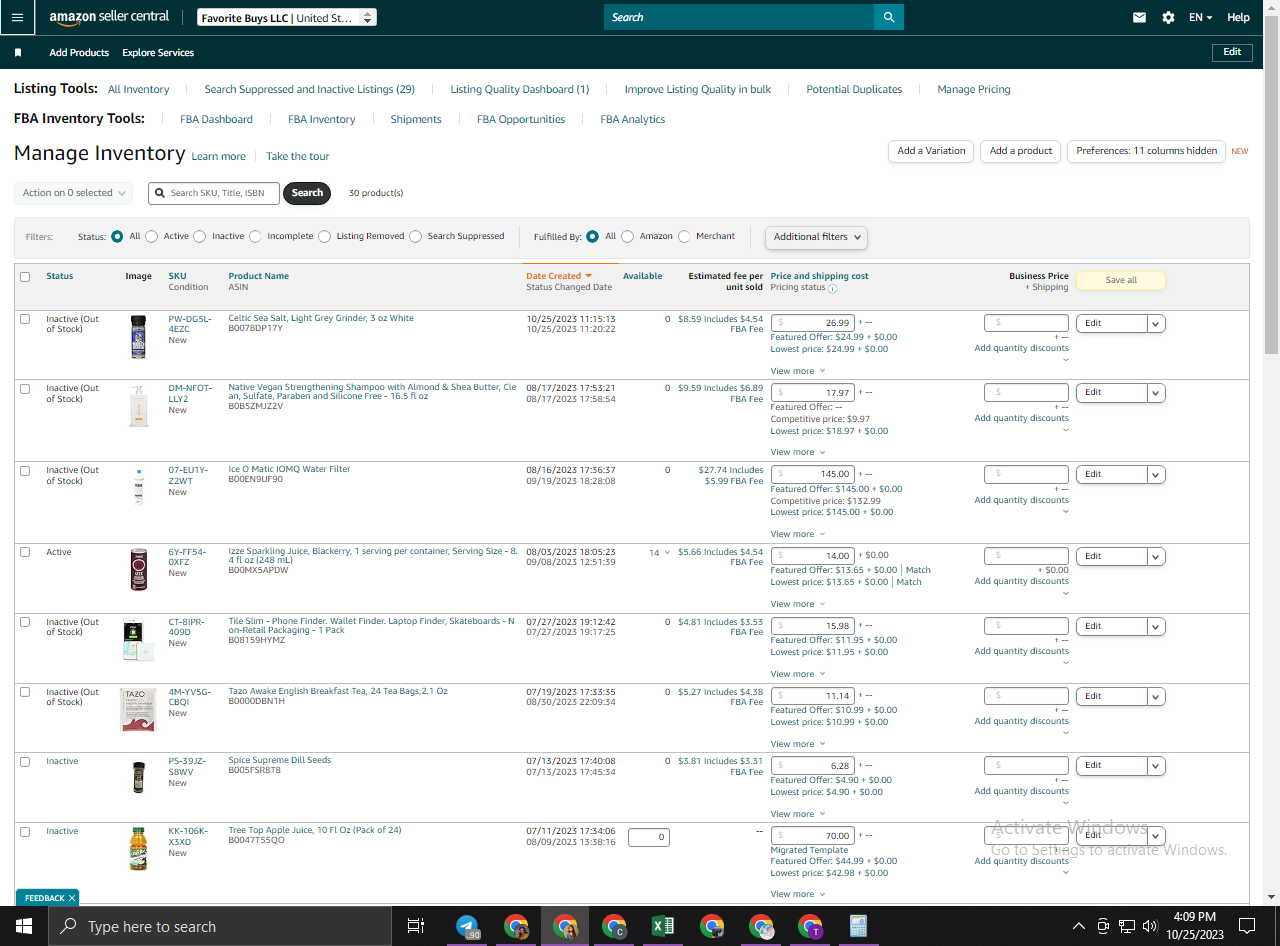
Task: Open the Windows notification center icon
Action: (x=1247, y=926)
